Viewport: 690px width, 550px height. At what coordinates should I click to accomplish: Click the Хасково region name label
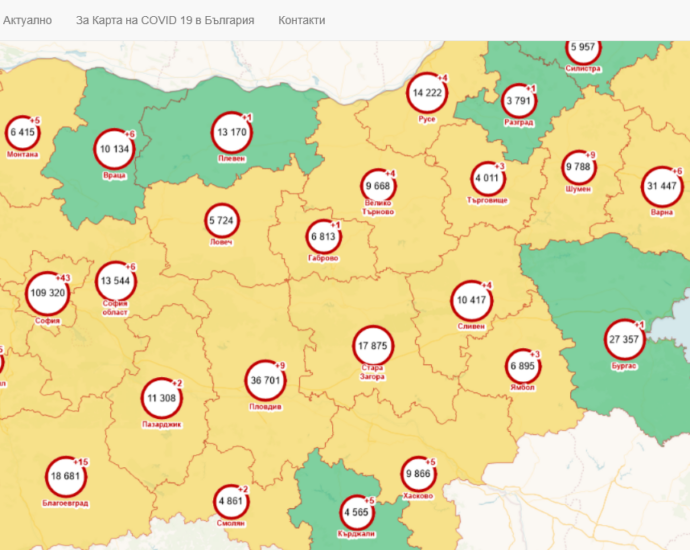[x=418, y=496]
